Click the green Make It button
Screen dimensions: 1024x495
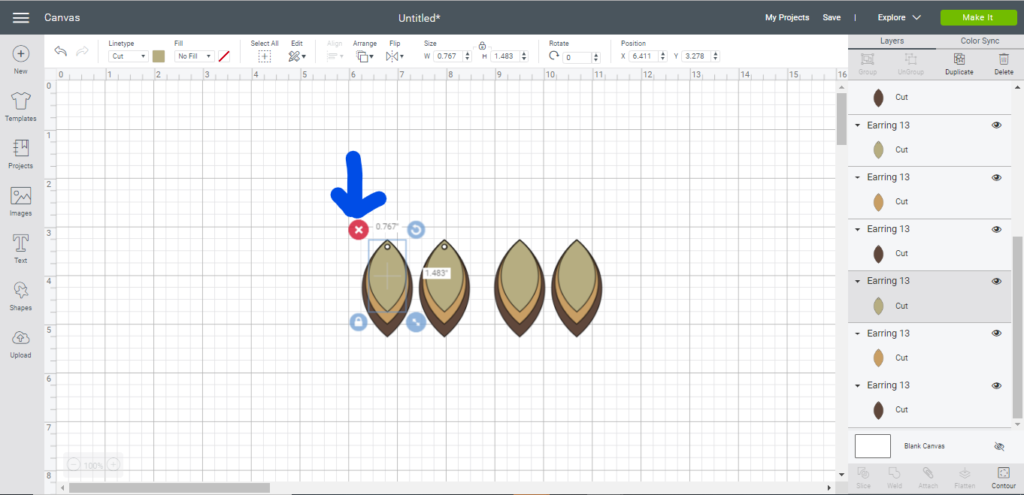tap(978, 18)
